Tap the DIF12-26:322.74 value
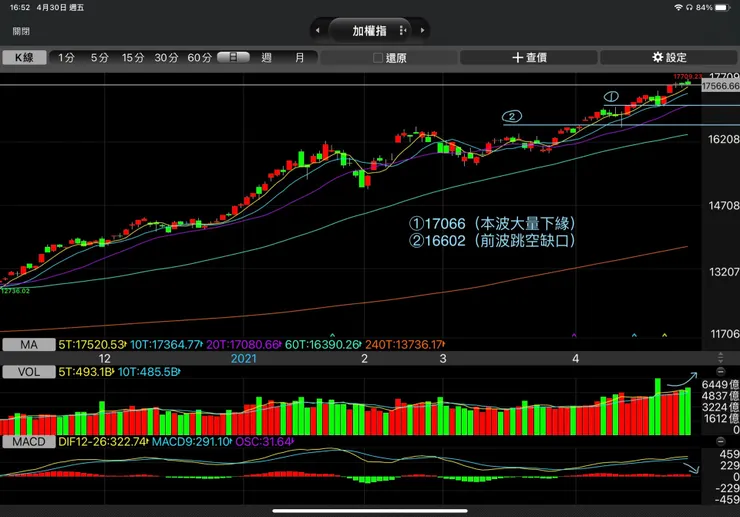The width and height of the screenshot is (740, 517). 103,442
